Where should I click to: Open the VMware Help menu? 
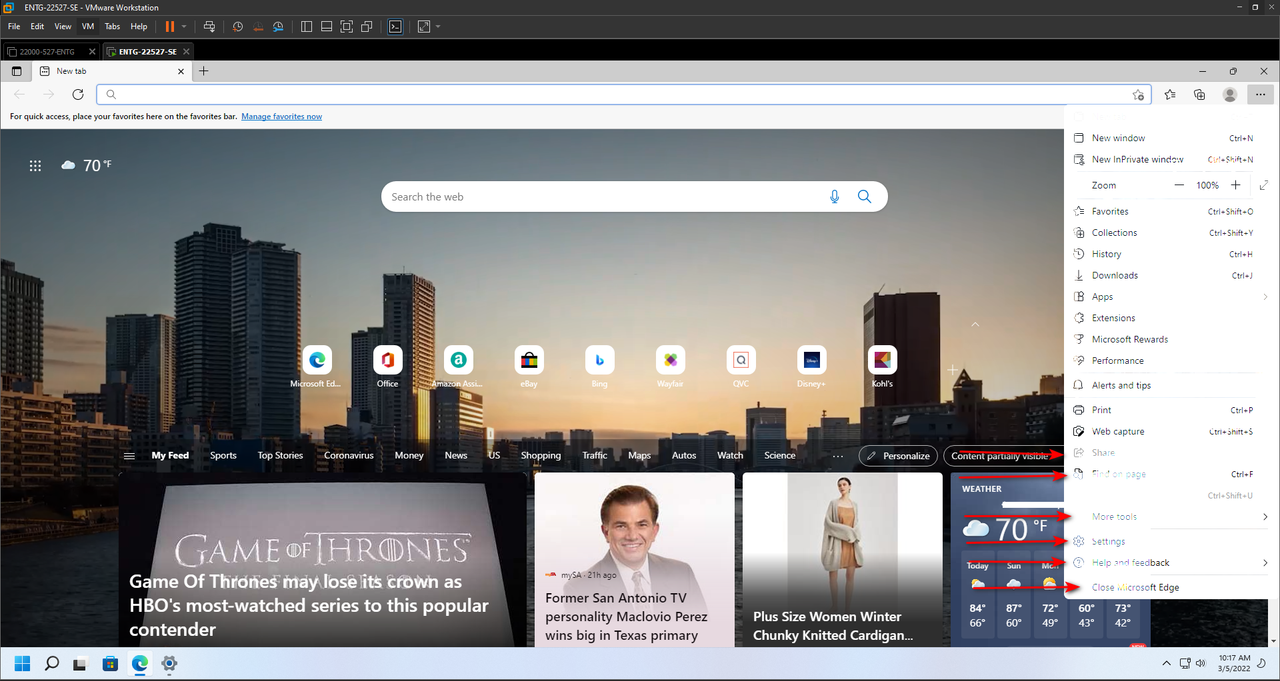pyautogui.click(x=139, y=26)
